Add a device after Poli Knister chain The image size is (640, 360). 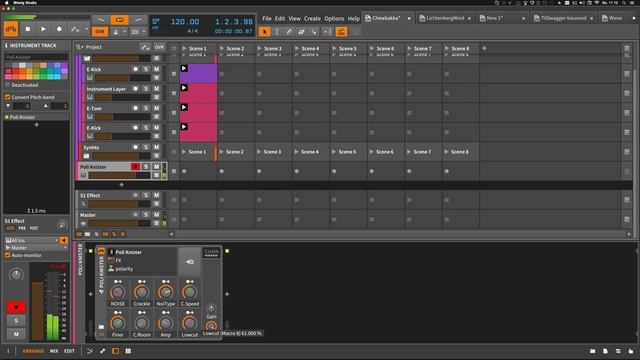coord(227,294)
